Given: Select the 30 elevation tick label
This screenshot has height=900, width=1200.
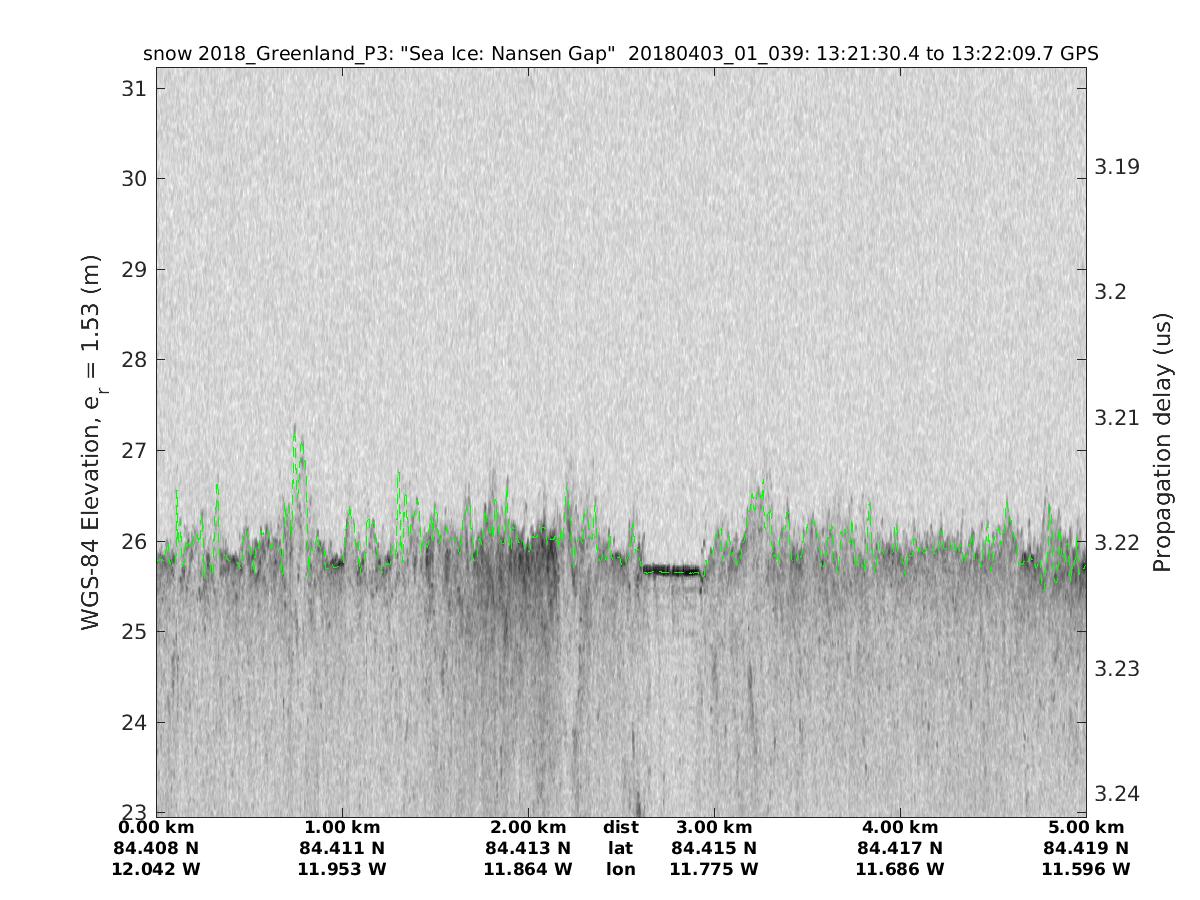Looking at the screenshot, I should (133, 179).
